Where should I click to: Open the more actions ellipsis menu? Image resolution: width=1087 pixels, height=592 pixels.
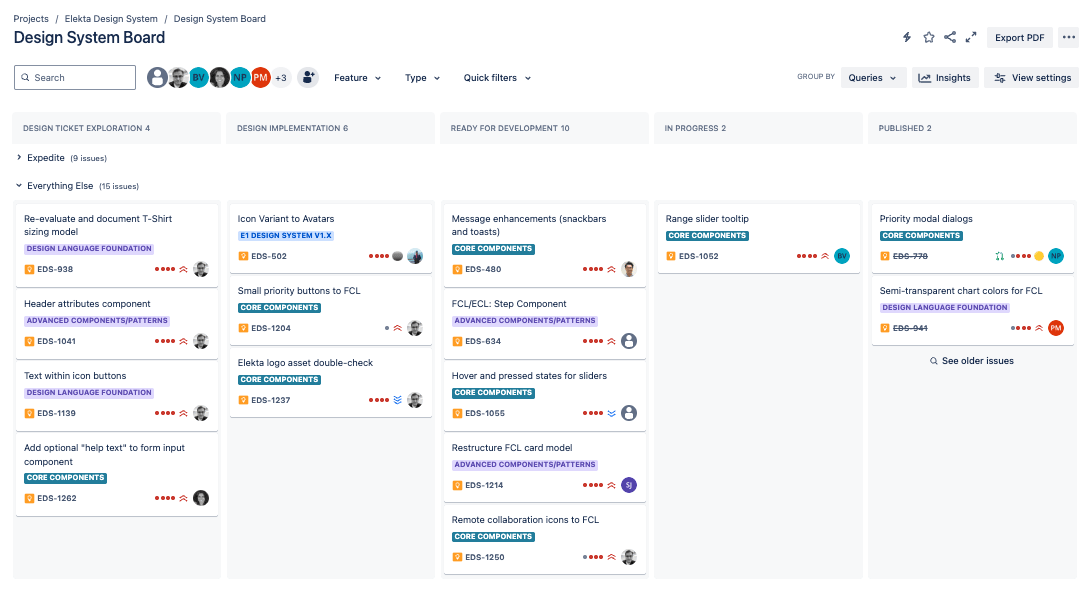coord(1068,36)
